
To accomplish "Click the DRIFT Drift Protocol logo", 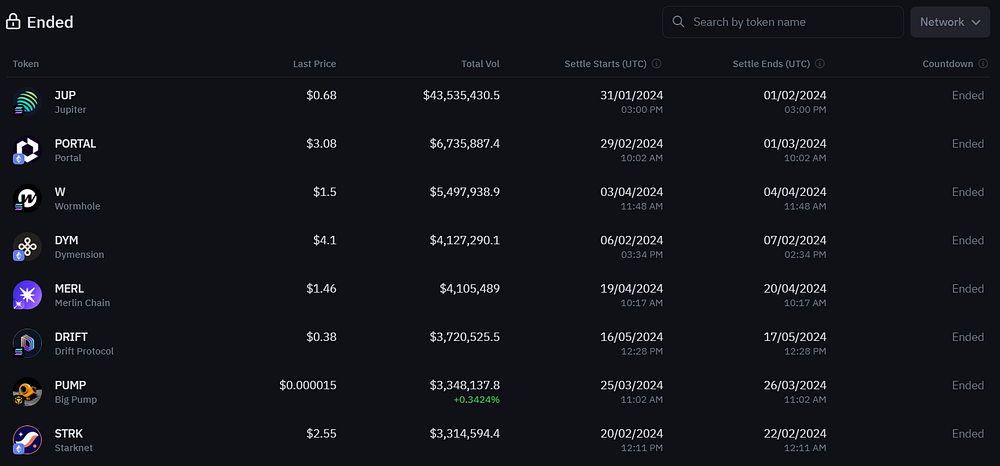I will tap(27, 344).
